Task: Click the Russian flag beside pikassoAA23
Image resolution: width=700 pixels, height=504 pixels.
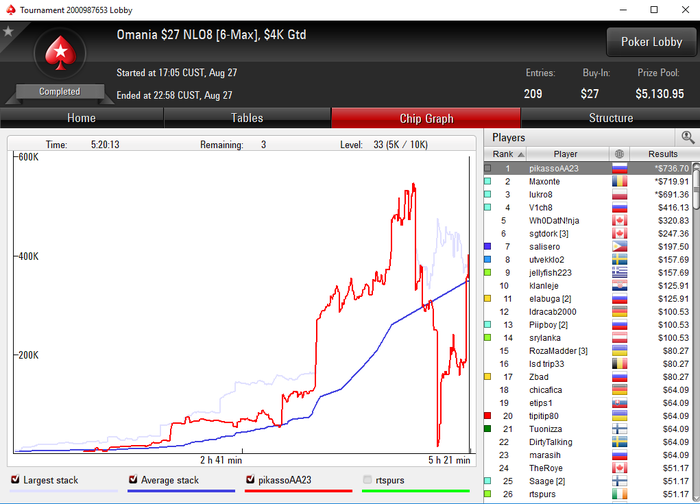Action: pyautogui.click(x=620, y=168)
